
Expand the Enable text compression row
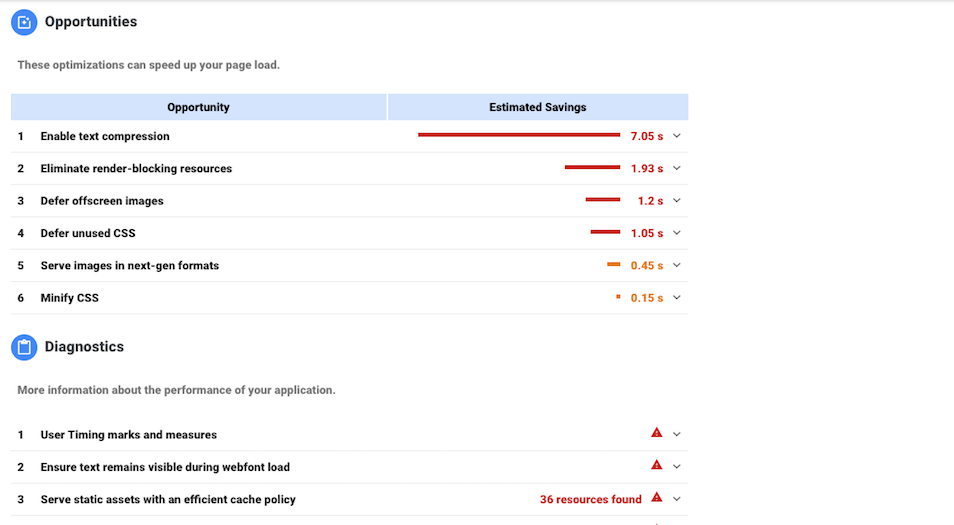tap(677, 136)
